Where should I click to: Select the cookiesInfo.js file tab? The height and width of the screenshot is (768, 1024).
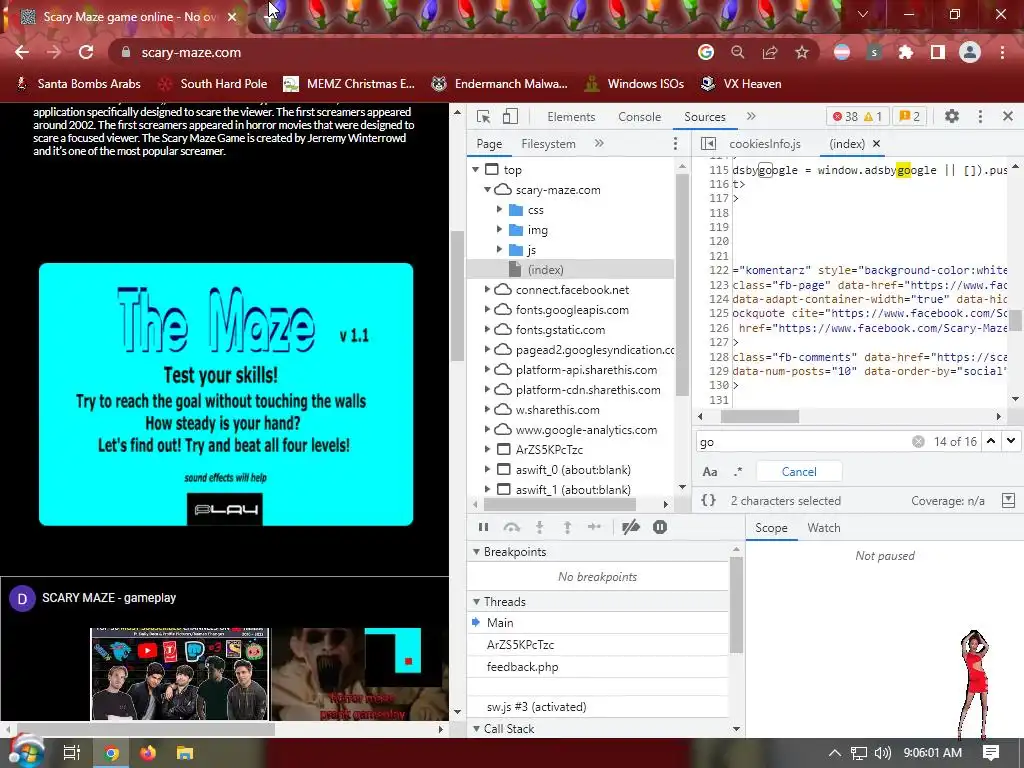765,144
